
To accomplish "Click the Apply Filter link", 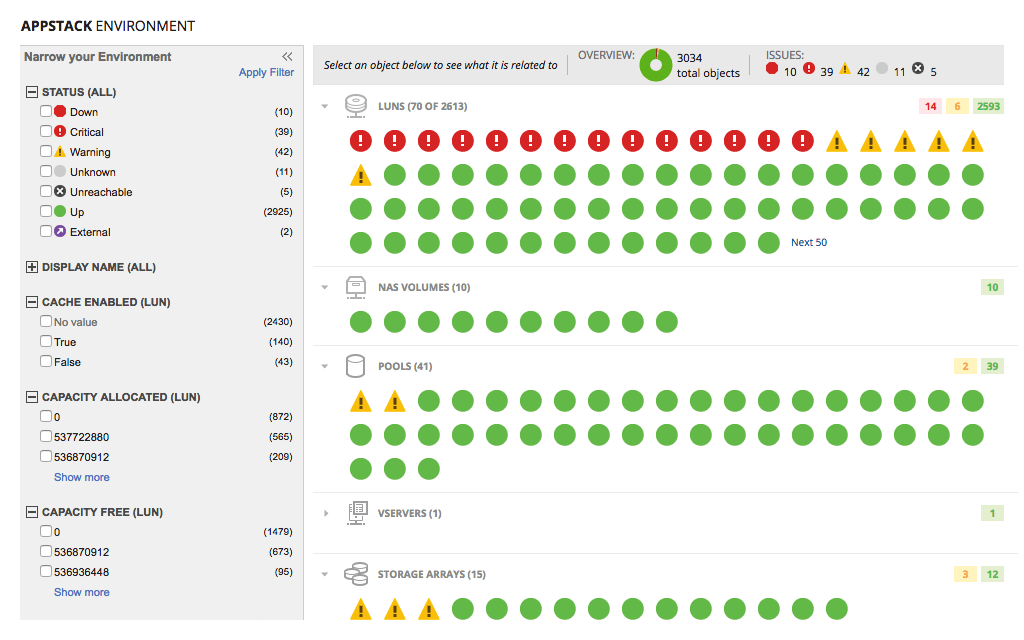I will (x=266, y=72).
